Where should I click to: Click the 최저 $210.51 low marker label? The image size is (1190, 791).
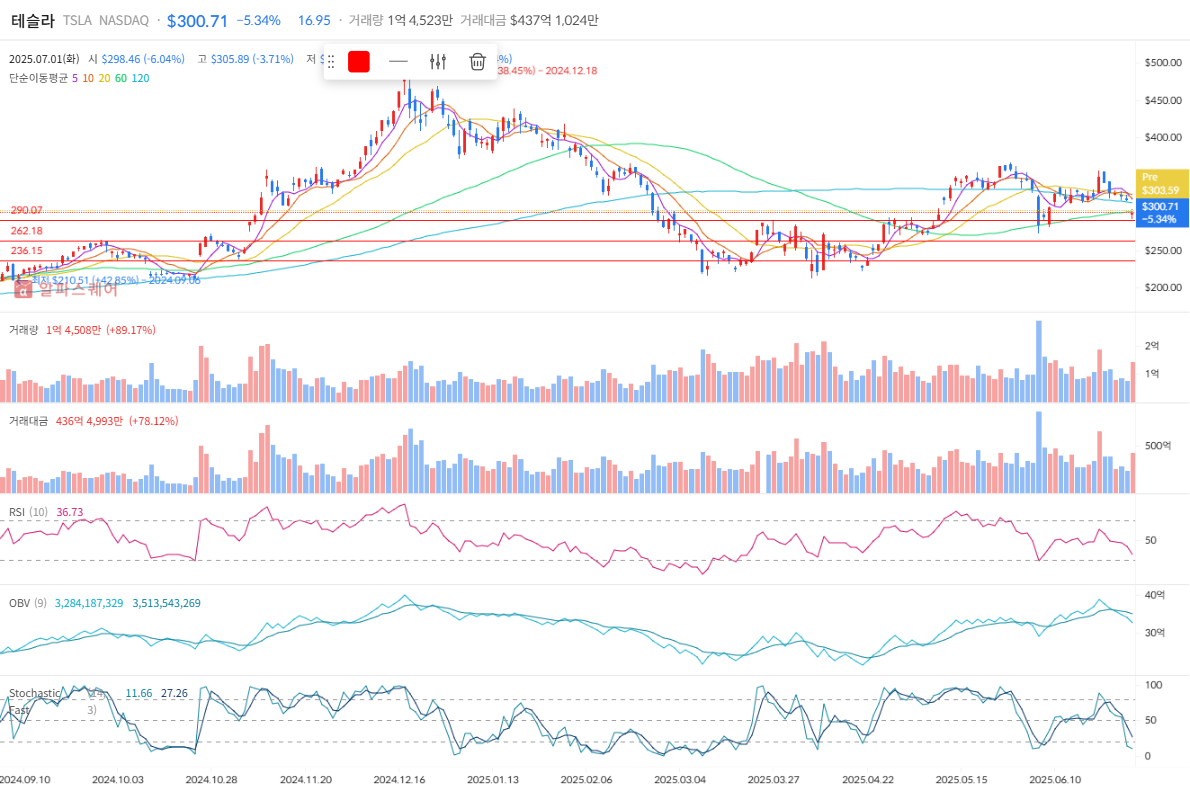[x=115, y=280]
